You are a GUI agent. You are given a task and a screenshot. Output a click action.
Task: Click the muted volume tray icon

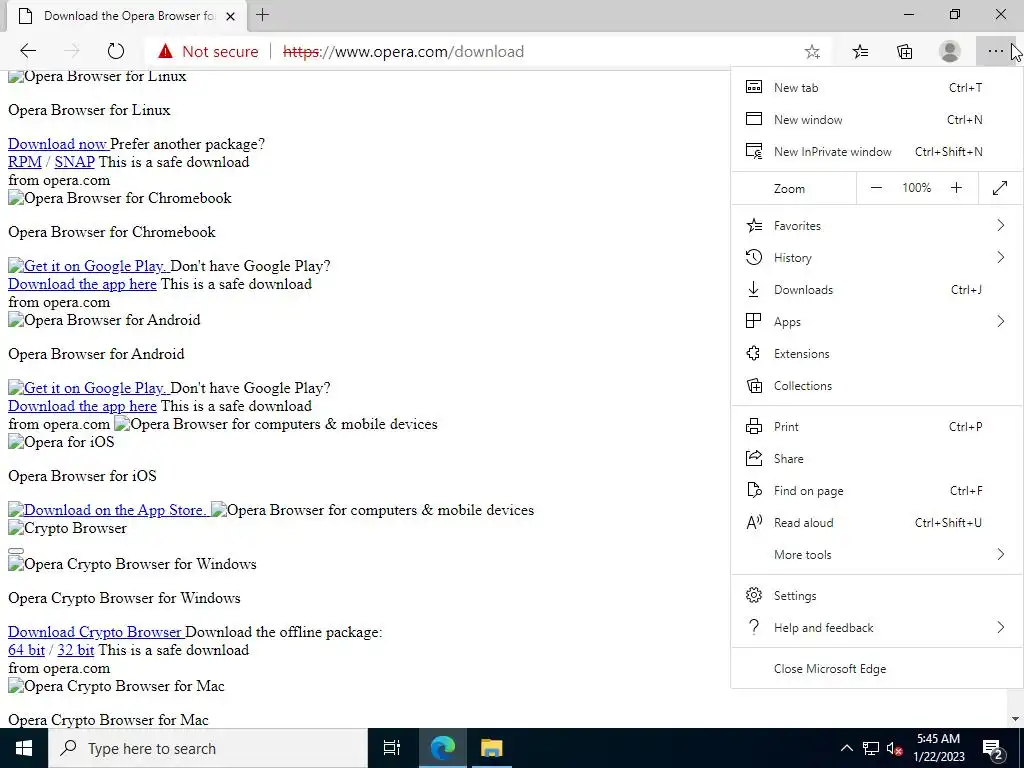tap(894, 748)
